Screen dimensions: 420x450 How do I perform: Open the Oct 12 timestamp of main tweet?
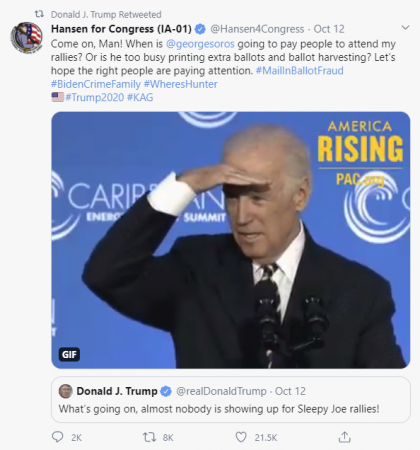point(329,29)
